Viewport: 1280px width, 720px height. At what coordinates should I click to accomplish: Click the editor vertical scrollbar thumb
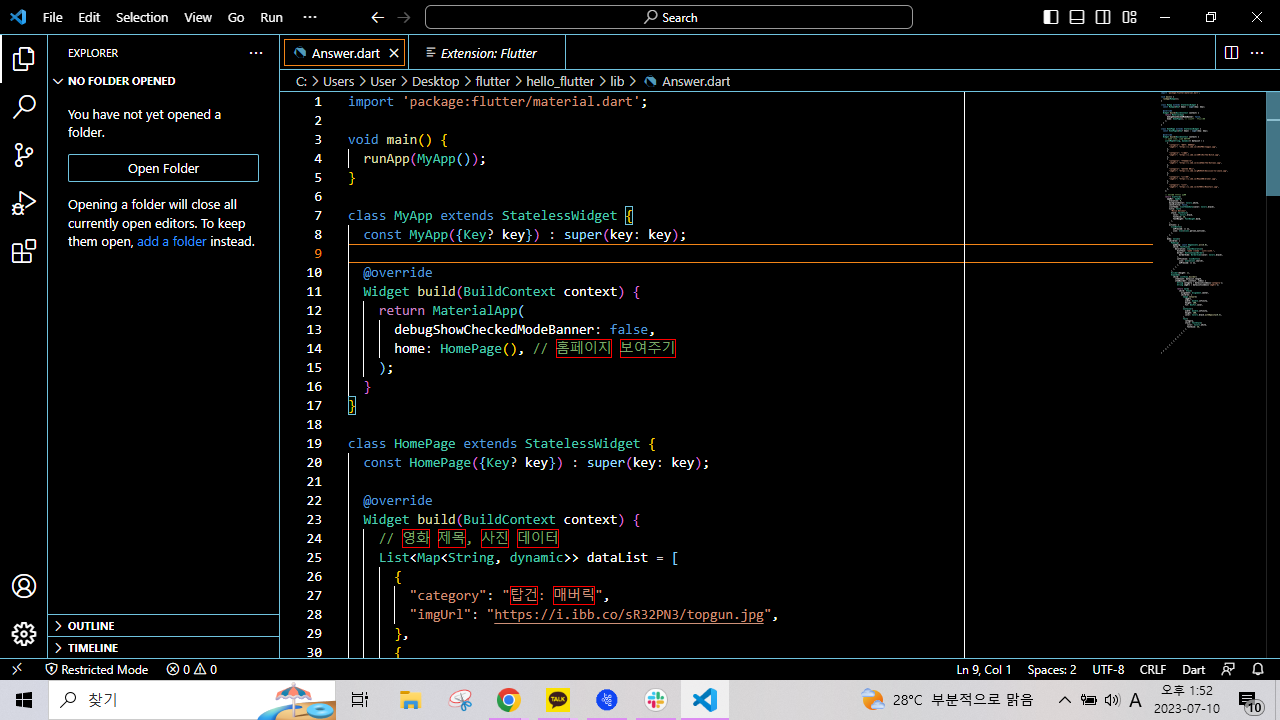pos(1273,143)
